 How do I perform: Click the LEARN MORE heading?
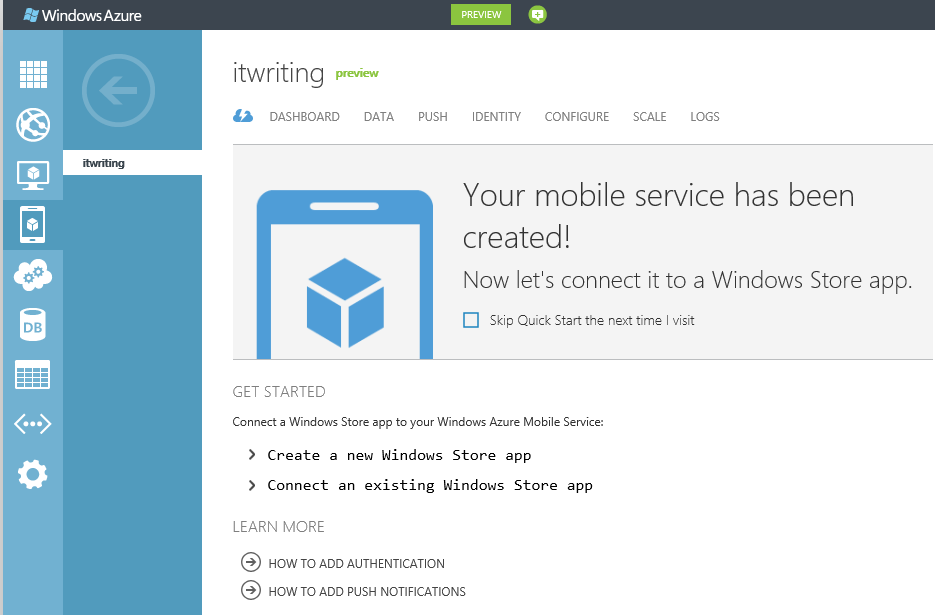[x=278, y=527]
